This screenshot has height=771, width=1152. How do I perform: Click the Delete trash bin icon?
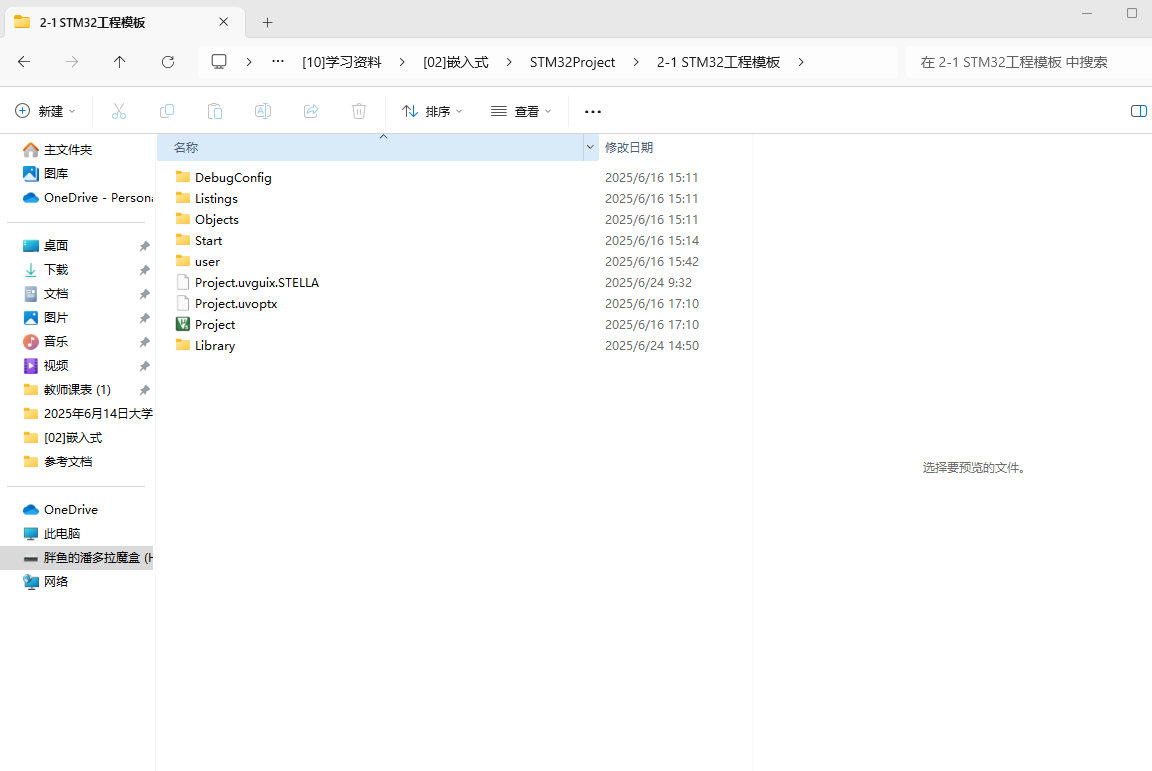tap(359, 111)
